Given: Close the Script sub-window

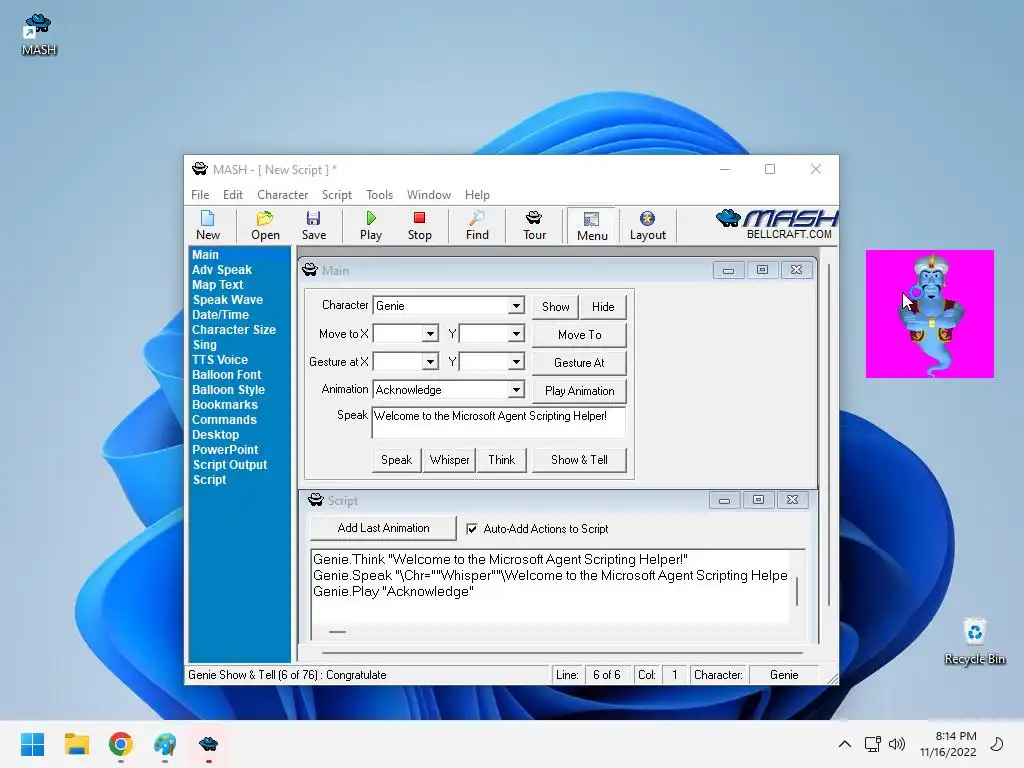Looking at the screenshot, I should 792,501.
